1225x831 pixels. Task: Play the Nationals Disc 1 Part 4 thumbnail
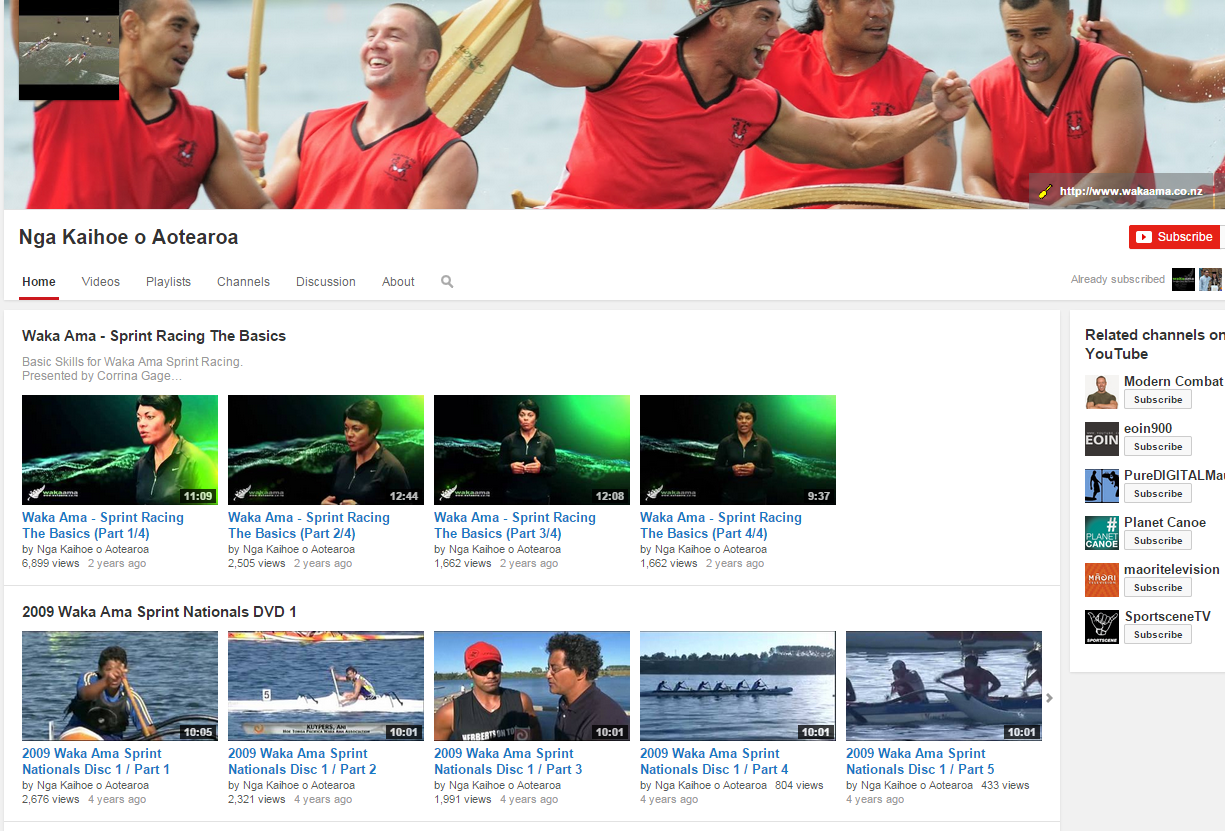[738, 686]
